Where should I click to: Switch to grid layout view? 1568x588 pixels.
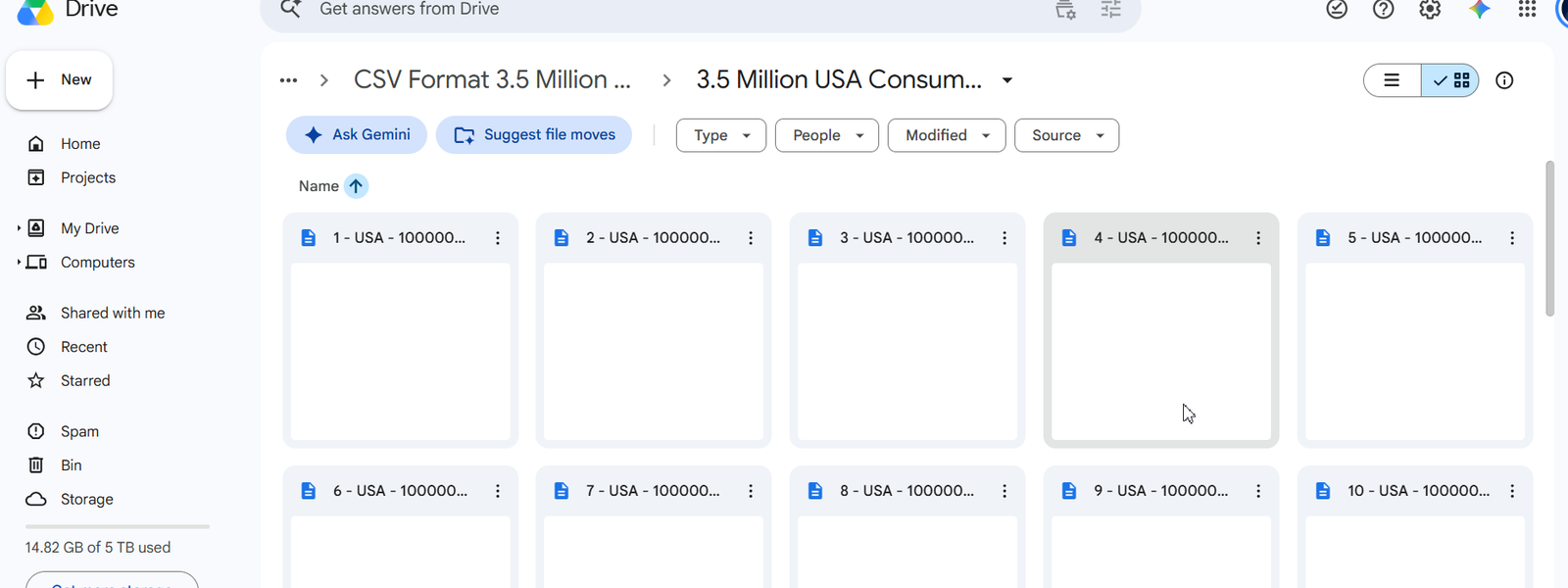point(1450,80)
